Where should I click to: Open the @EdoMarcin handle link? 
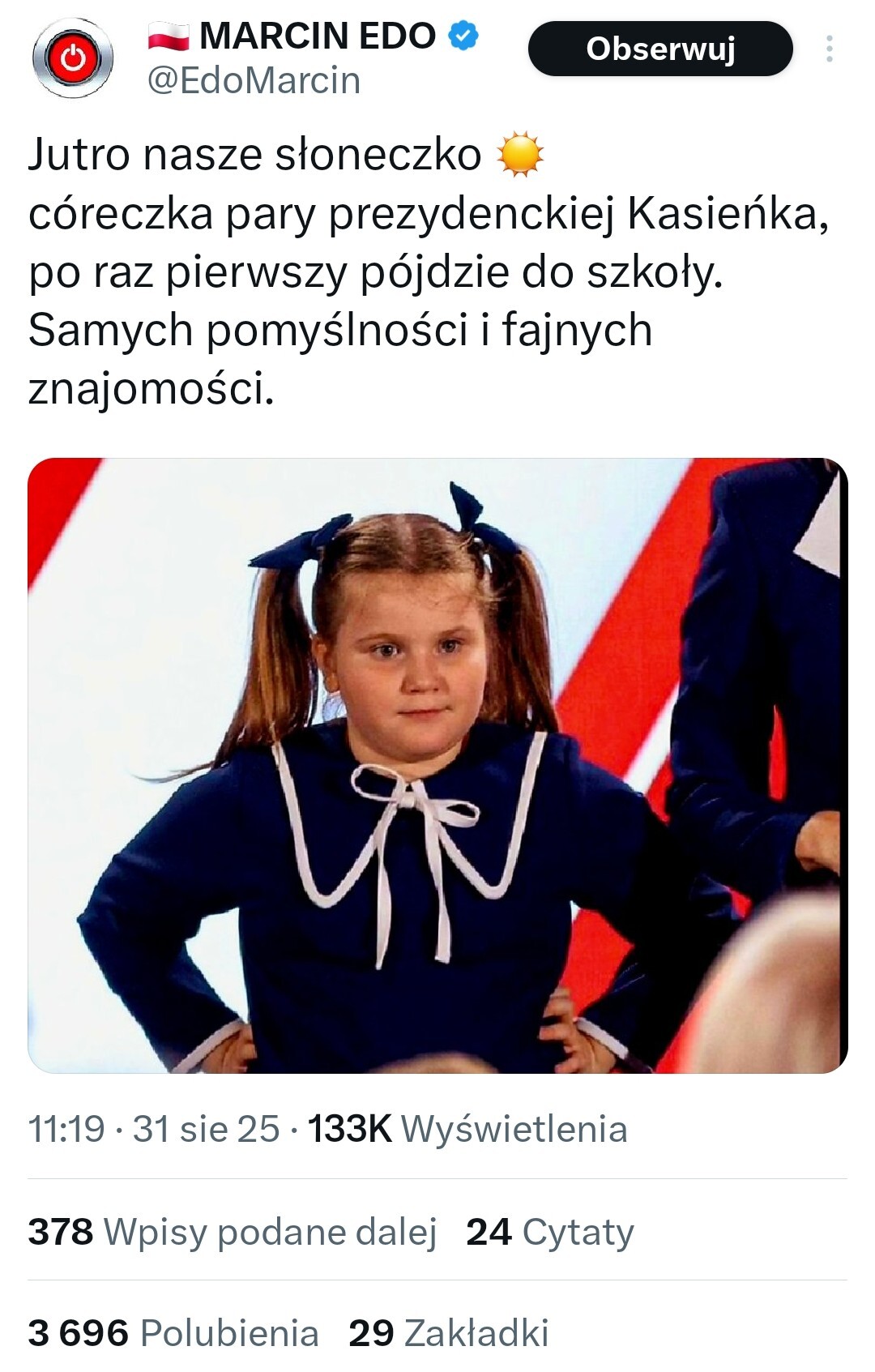(254, 80)
